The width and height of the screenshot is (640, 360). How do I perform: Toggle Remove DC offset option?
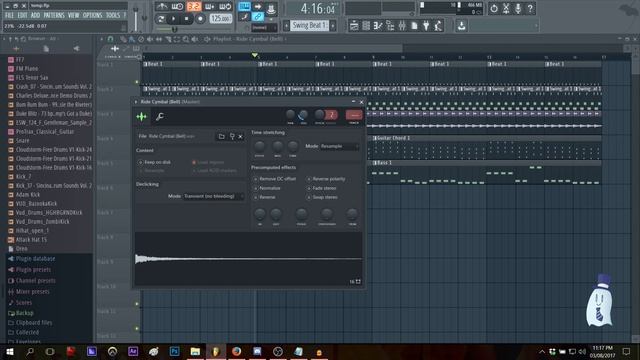pos(275,179)
